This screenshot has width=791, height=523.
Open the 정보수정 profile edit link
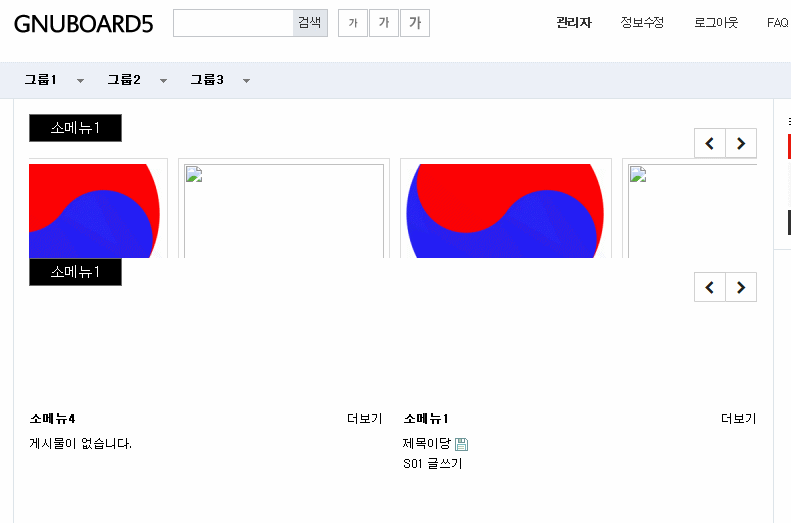642,23
